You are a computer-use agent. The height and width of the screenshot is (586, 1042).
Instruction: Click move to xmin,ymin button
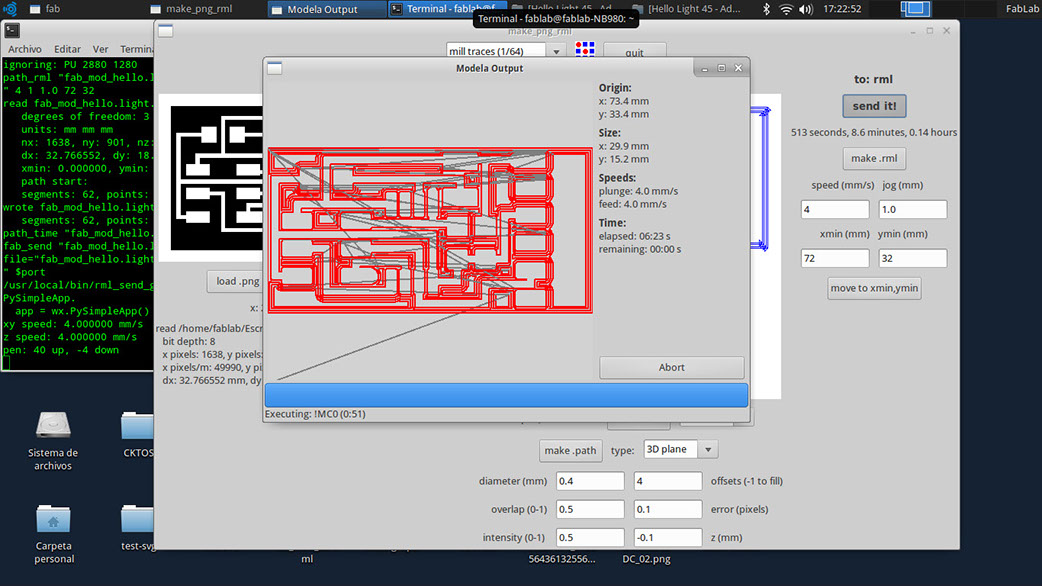point(874,288)
